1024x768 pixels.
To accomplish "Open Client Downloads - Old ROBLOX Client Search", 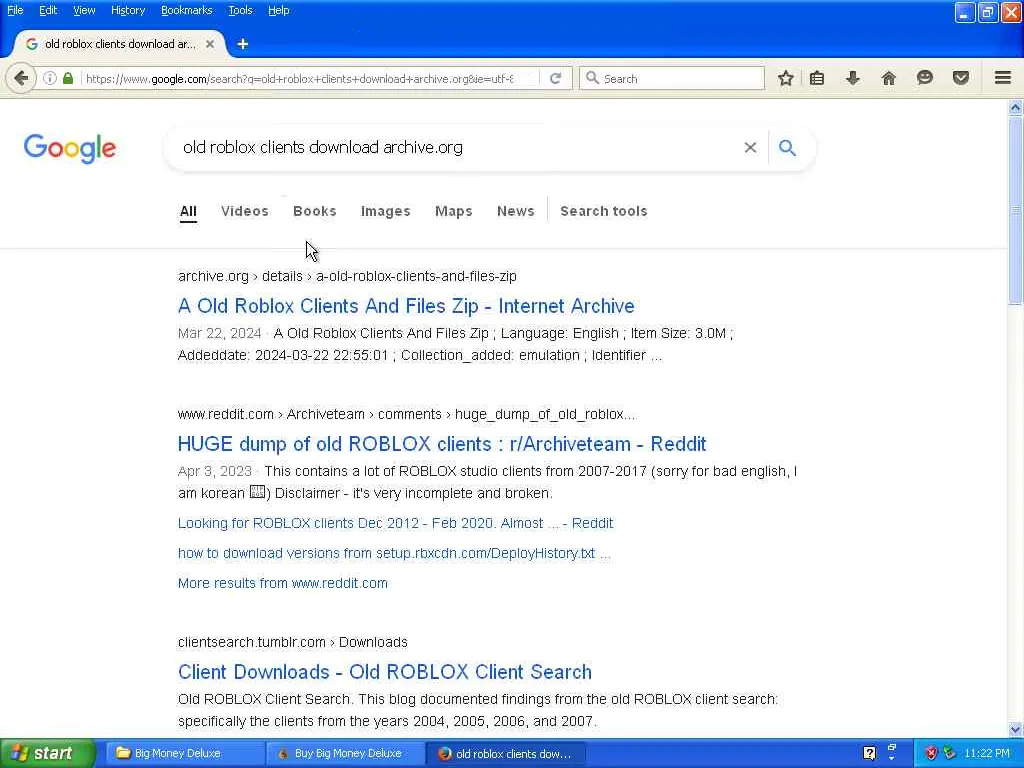I will tap(385, 672).
